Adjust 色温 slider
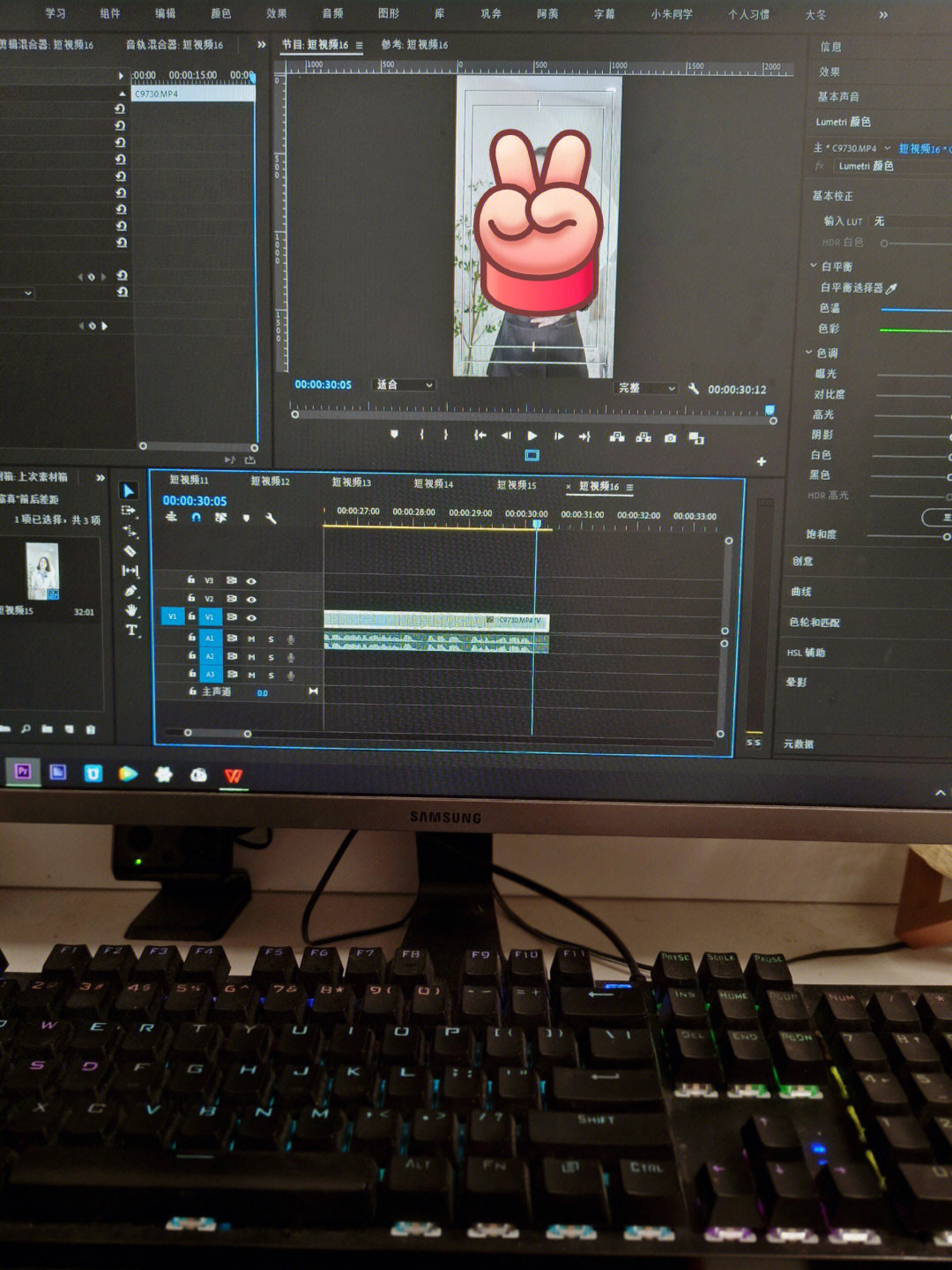 pyautogui.click(x=915, y=310)
